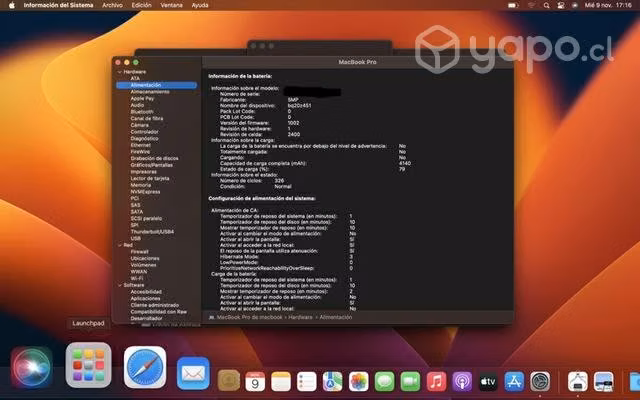Open Podcasts from the Dock
The height and width of the screenshot is (400, 640).
click(x=462, y=382)
